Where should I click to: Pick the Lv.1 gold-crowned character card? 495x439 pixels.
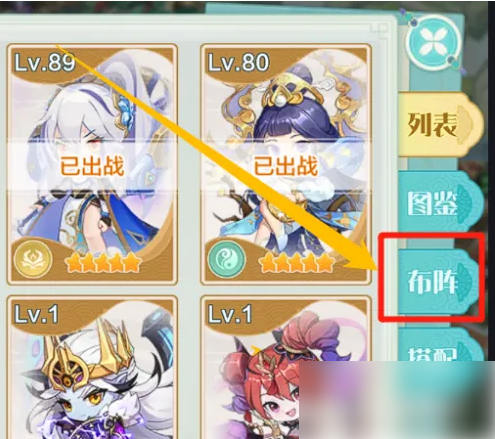(92, 367)
